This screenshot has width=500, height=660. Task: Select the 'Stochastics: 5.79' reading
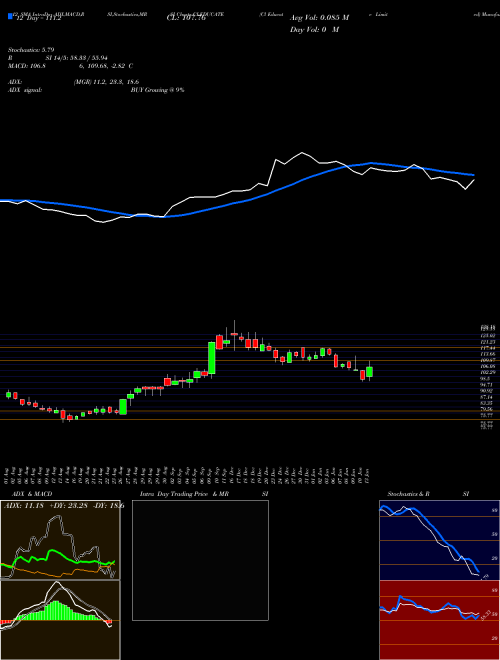tap(31, 50)
